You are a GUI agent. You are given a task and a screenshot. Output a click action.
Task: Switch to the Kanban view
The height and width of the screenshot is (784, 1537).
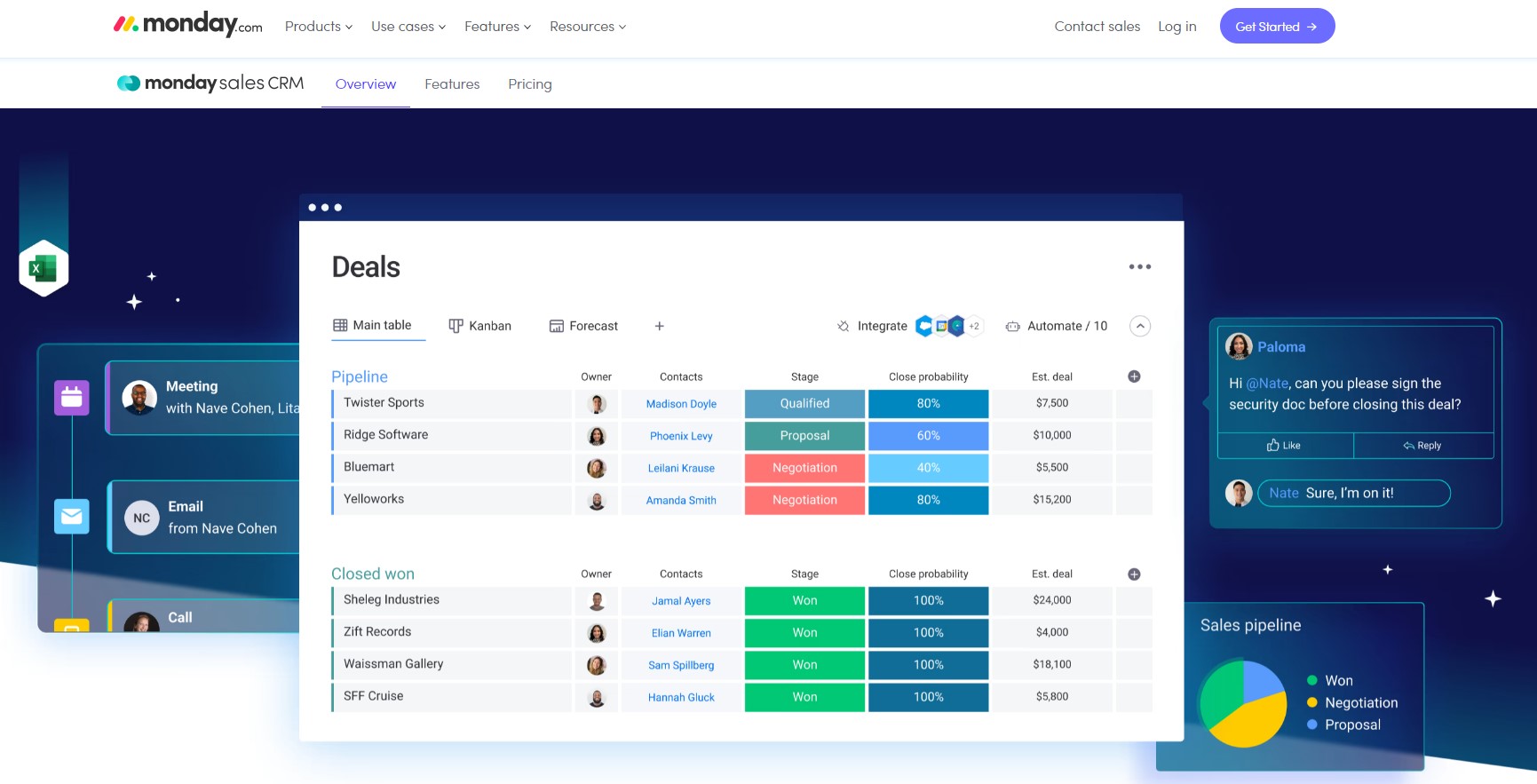480,326
